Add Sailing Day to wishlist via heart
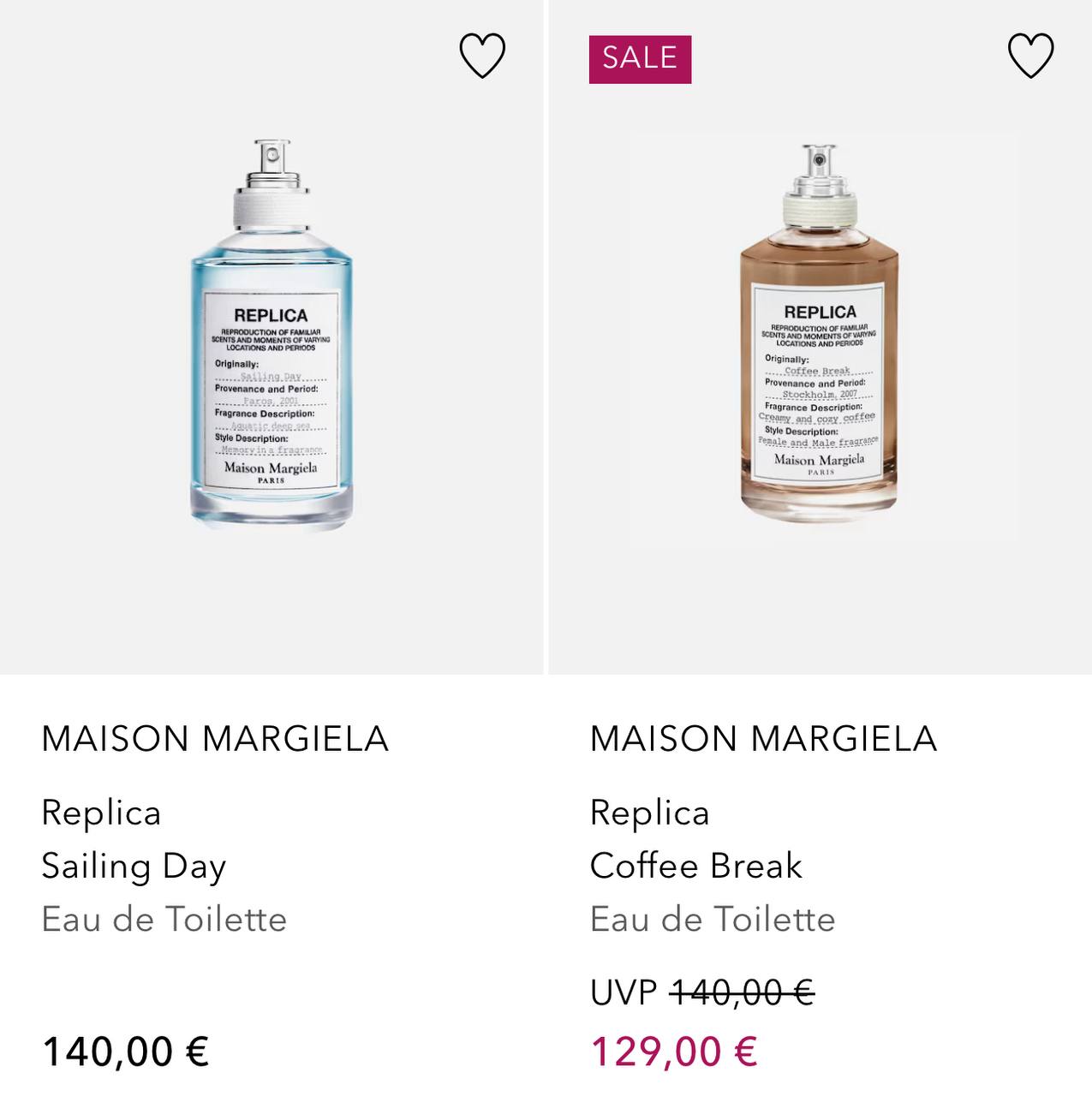The width and height of the screenshot is (1092, 1096). tap(482, 56)
